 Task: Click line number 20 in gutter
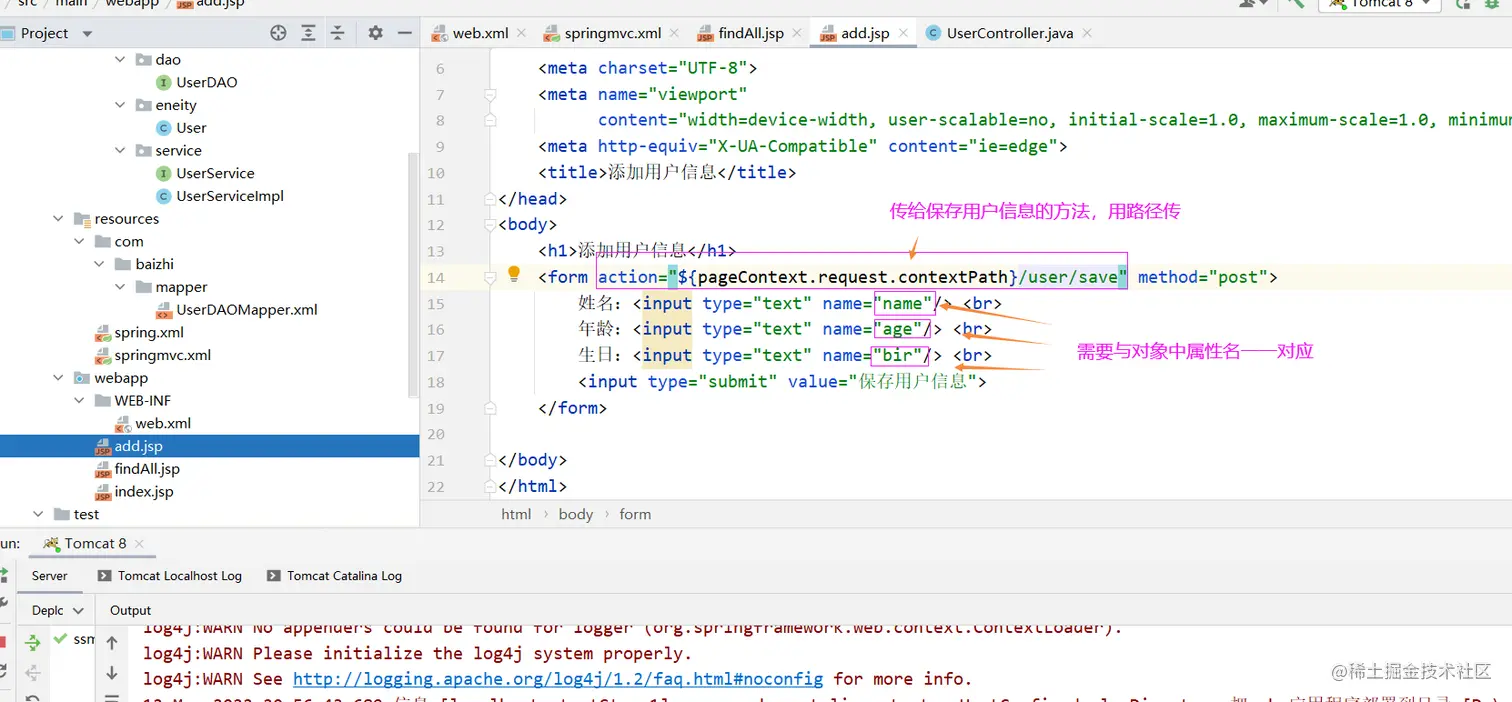[435, 434]
